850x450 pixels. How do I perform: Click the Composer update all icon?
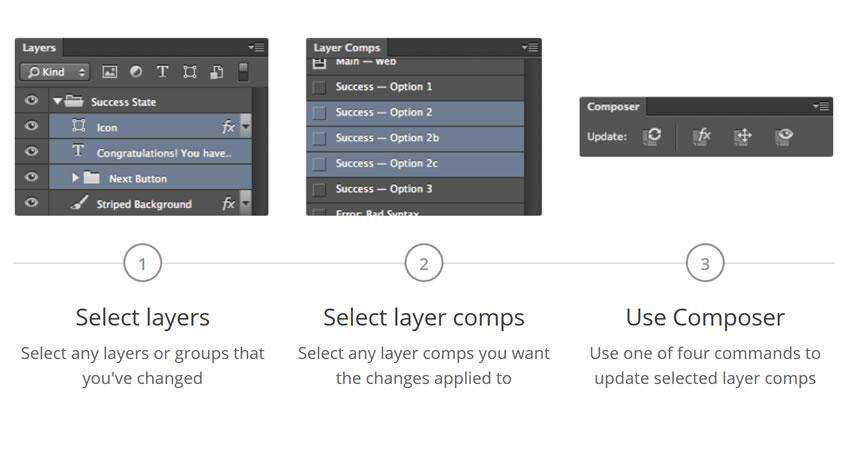[652, 136]
